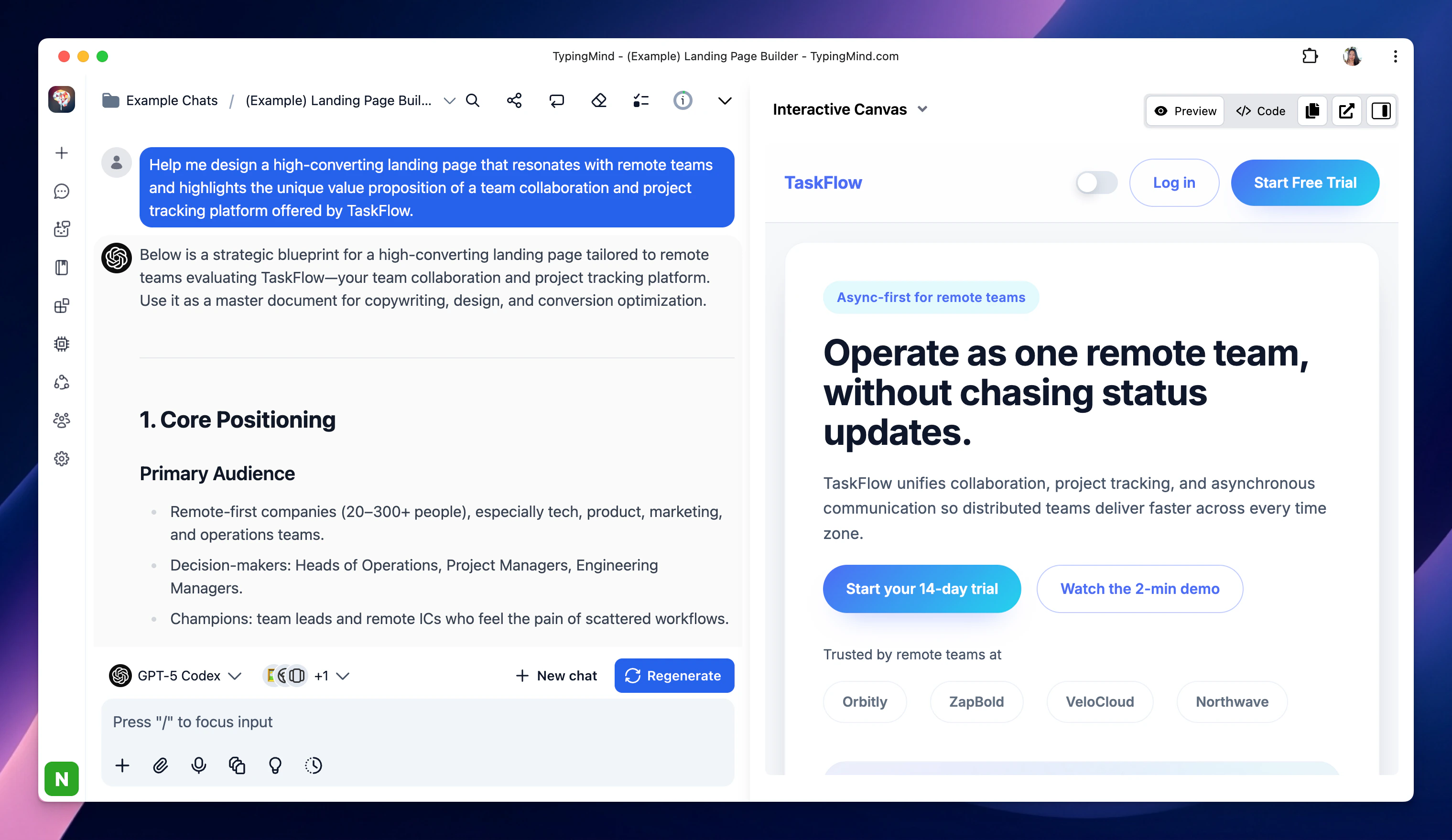Click the Async-first for remote teams badge
The width and height of the screenshot is (1452, 840).
pos(931,297)
